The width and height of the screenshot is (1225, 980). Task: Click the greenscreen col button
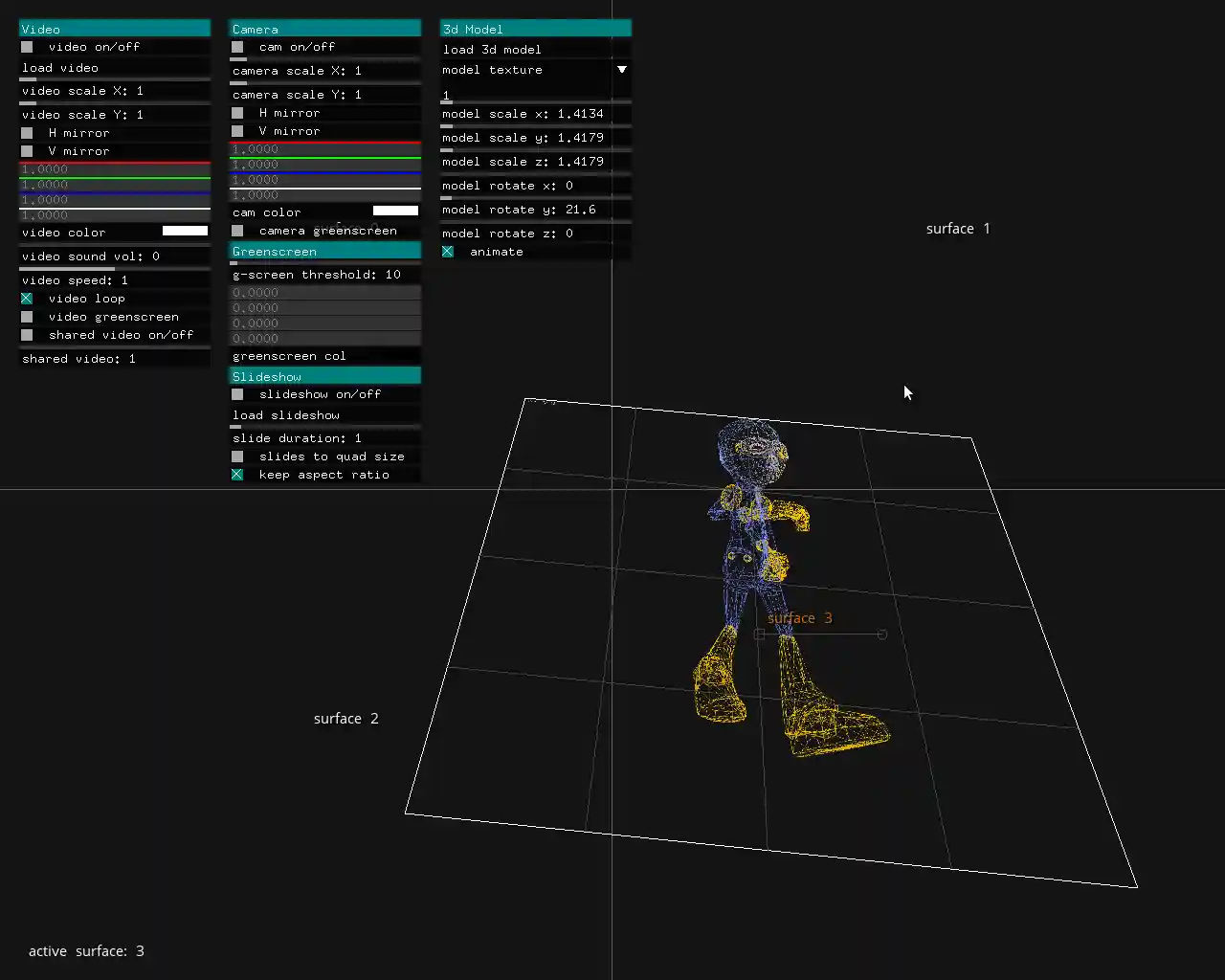tap(325, 356)
